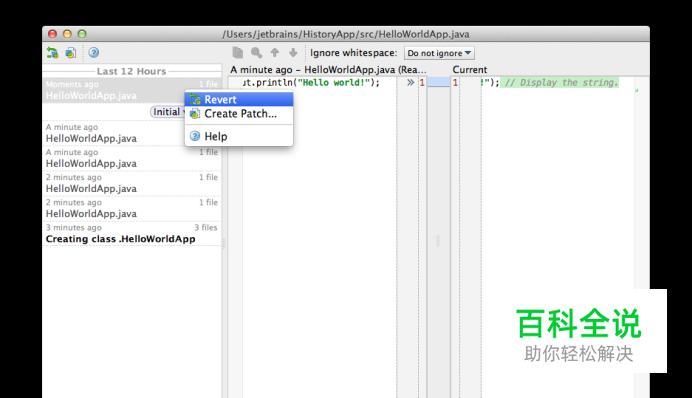Viewport: 692px width, 398px height.
Task: Go to next difference with down arrow
Action: tap(293, 53)
